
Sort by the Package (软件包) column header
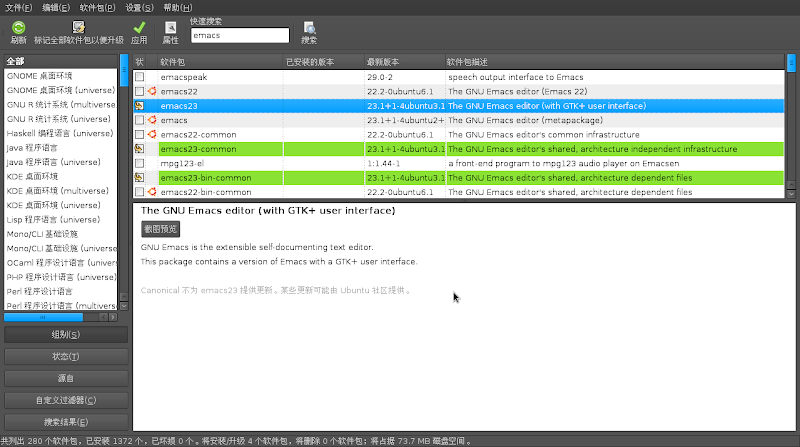coord(219,62)
